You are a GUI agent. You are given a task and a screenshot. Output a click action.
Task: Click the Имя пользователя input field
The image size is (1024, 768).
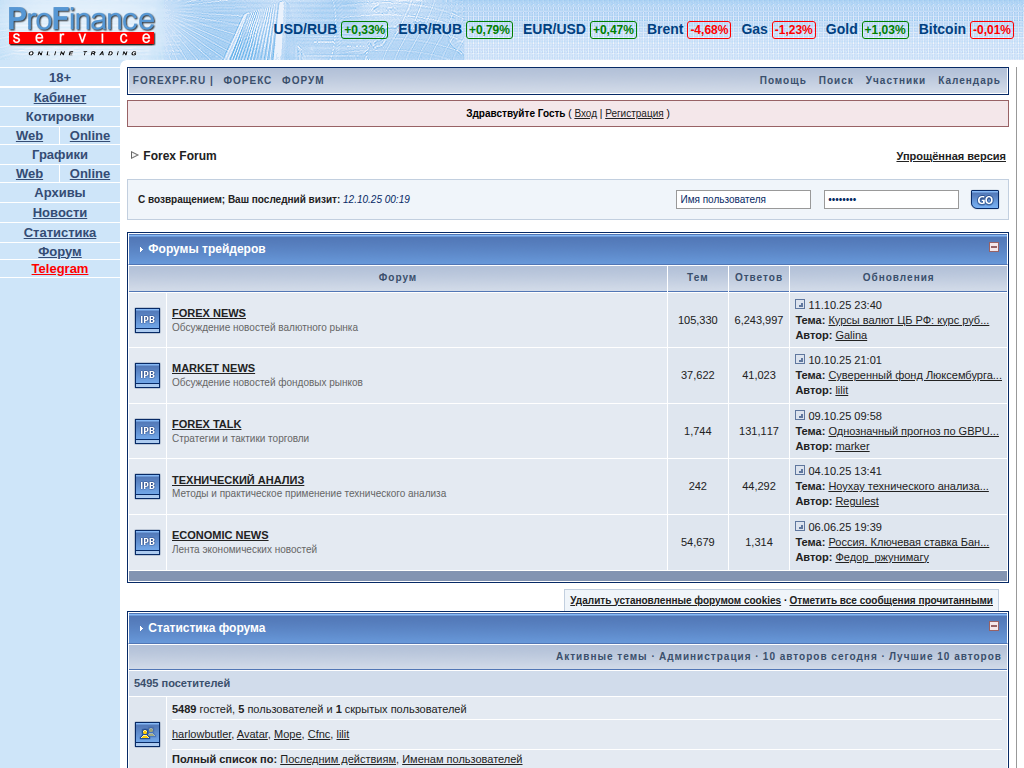coord(743,199)
